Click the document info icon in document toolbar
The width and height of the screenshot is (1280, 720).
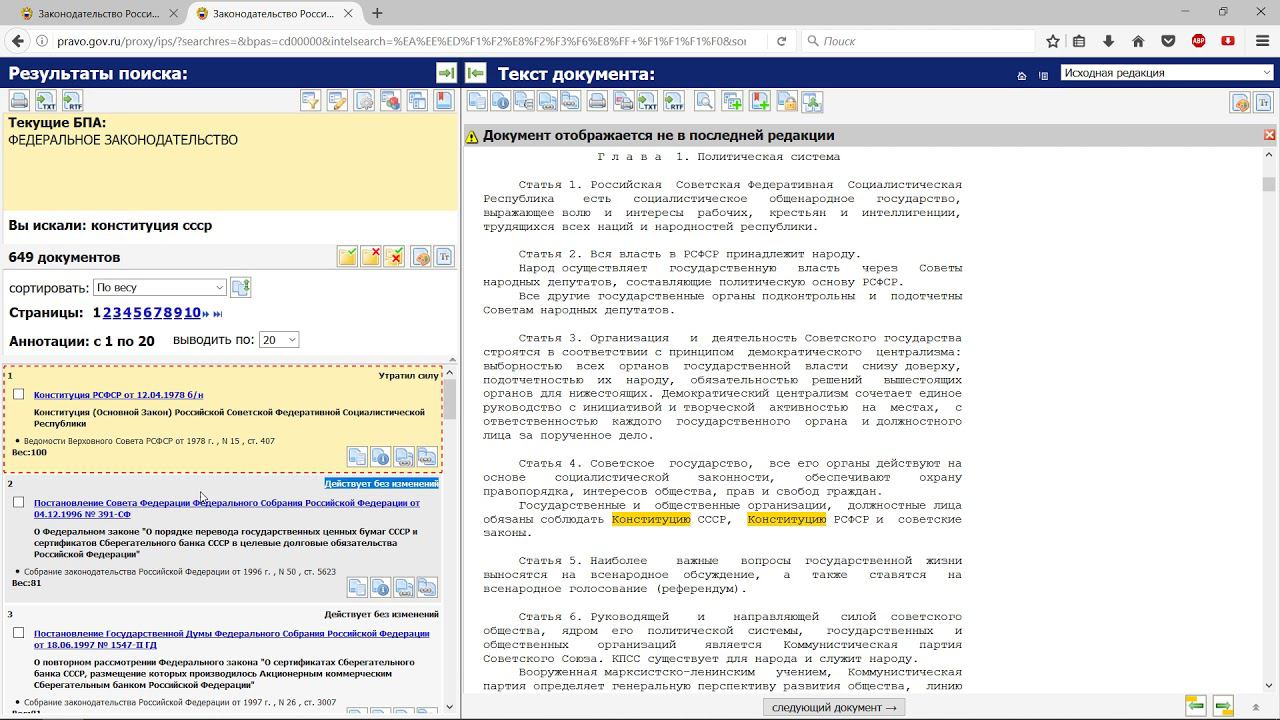(500, 101)
